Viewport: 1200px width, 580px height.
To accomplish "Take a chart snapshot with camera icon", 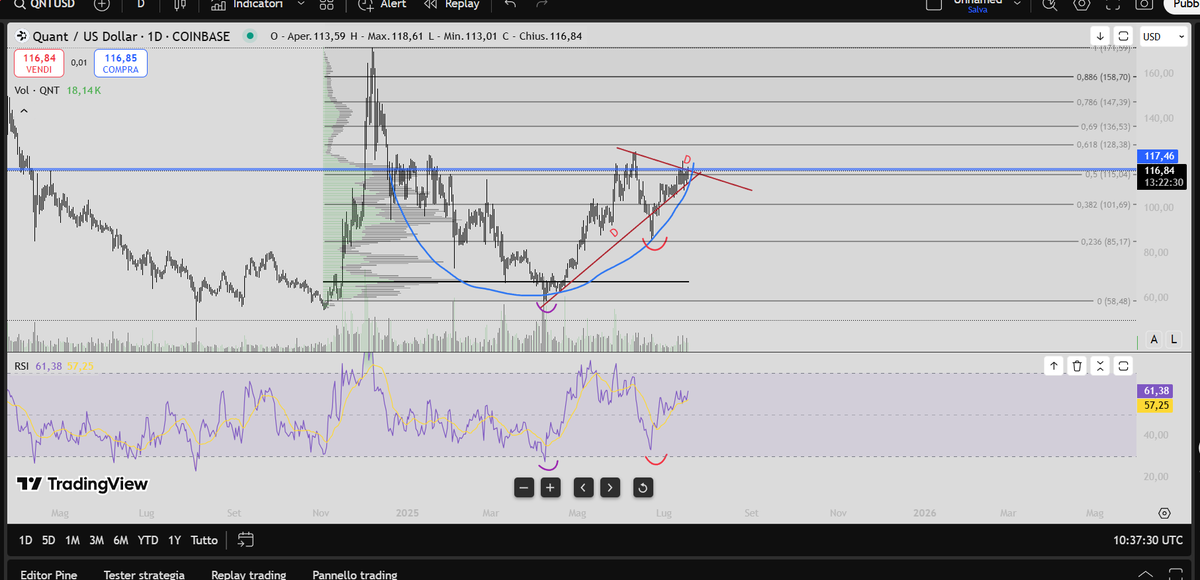I will coord(1145,4).
